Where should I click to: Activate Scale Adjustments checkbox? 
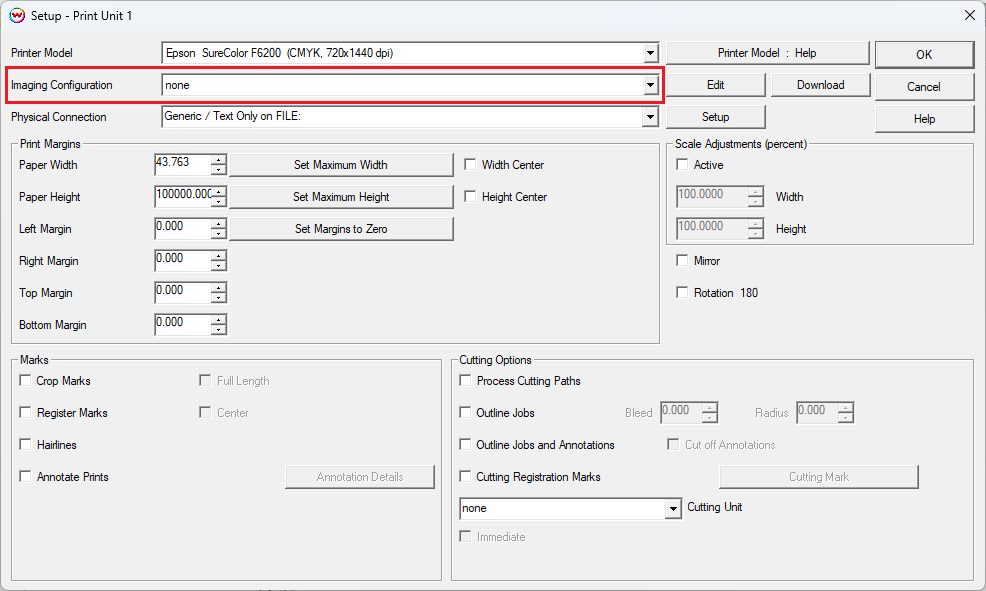683,165
